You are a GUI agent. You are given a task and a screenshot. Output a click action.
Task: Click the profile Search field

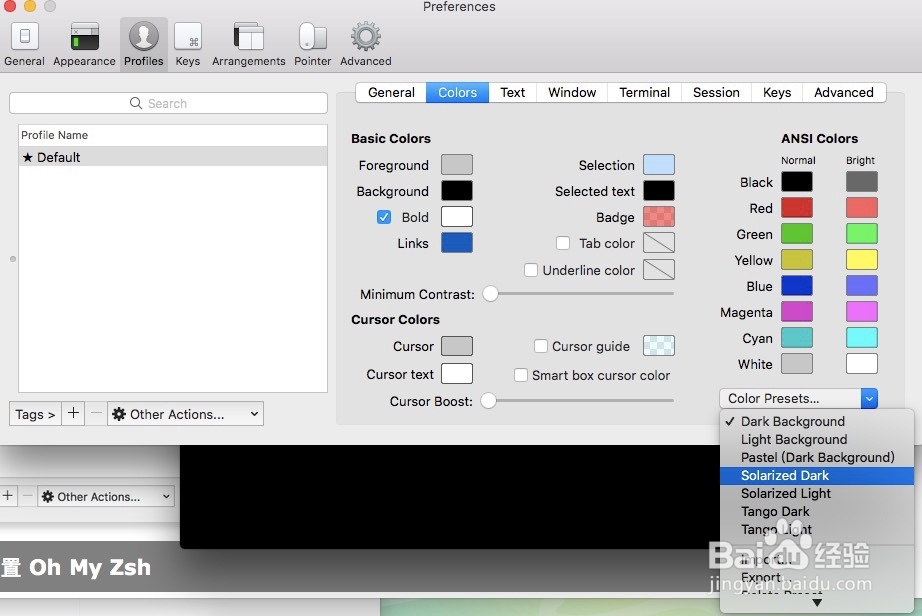click(x=168, y=103)
